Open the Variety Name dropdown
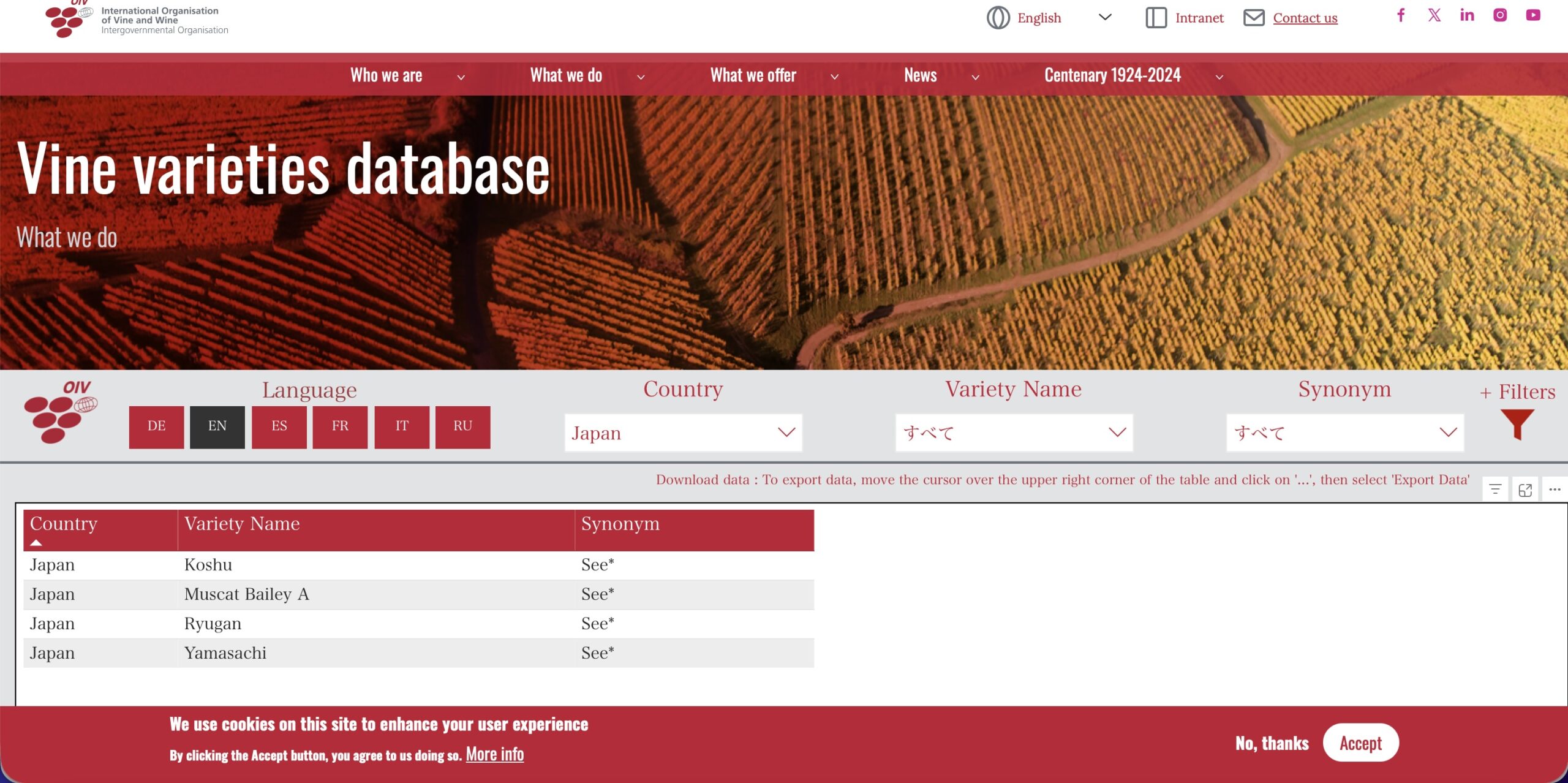 tap(1014, 433)
